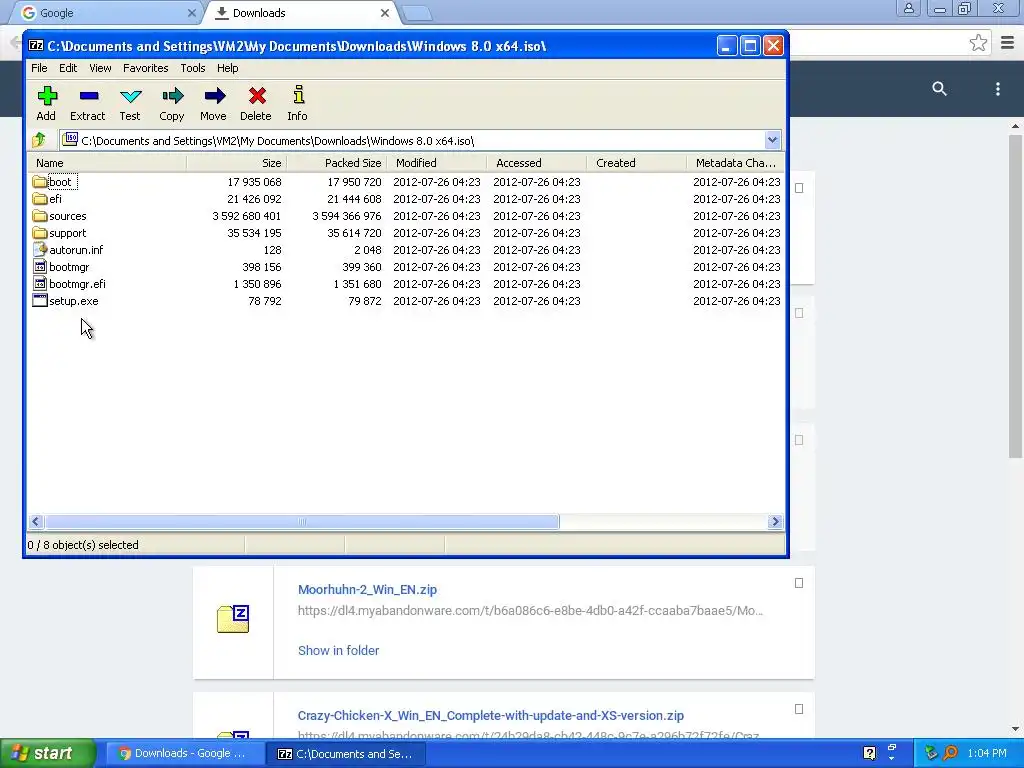Viewport: 1024px width, 768px height.
Task: Select the support folder icon
Action: pyautogui.click(x=40, y=232)
